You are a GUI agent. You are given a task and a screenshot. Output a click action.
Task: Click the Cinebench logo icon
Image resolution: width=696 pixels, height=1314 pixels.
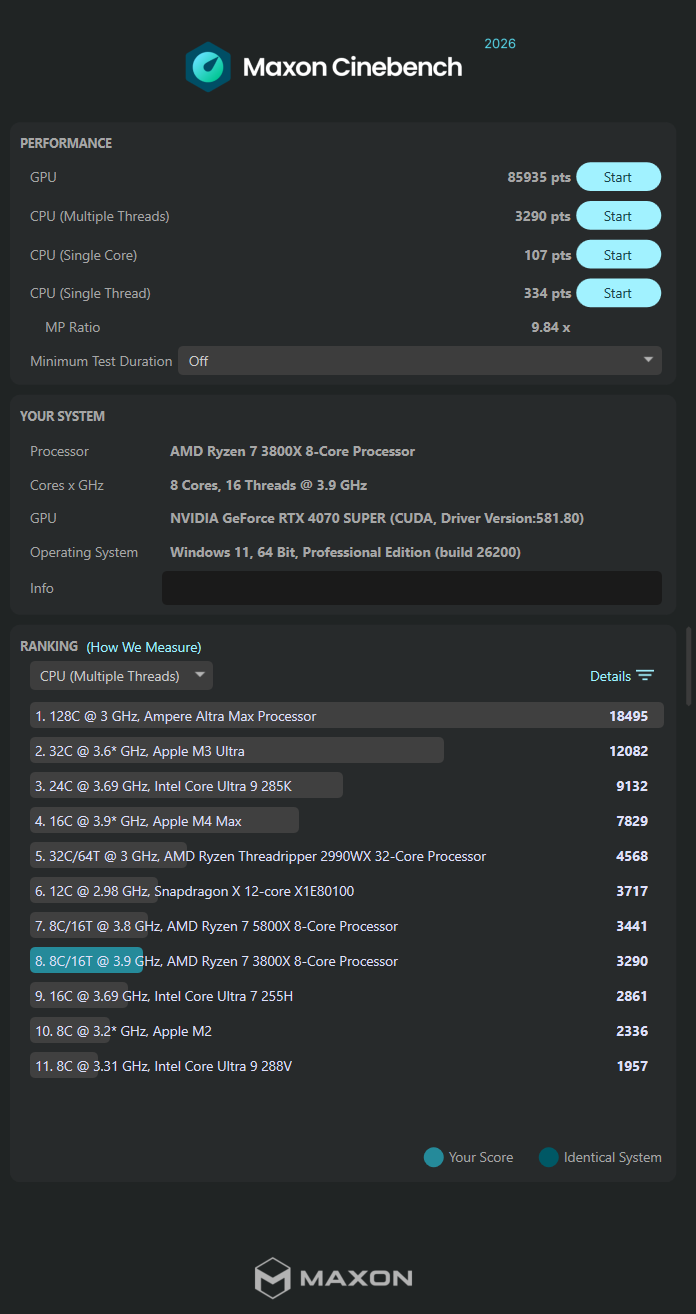tap(209, 67)
